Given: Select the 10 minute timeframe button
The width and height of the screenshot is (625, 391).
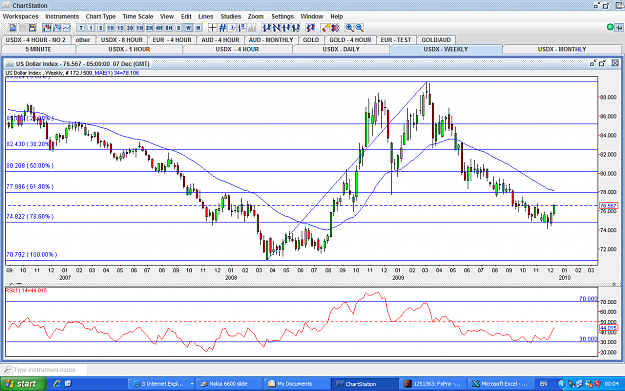Looking at the screenshot, I should click(x=110, y=28).
